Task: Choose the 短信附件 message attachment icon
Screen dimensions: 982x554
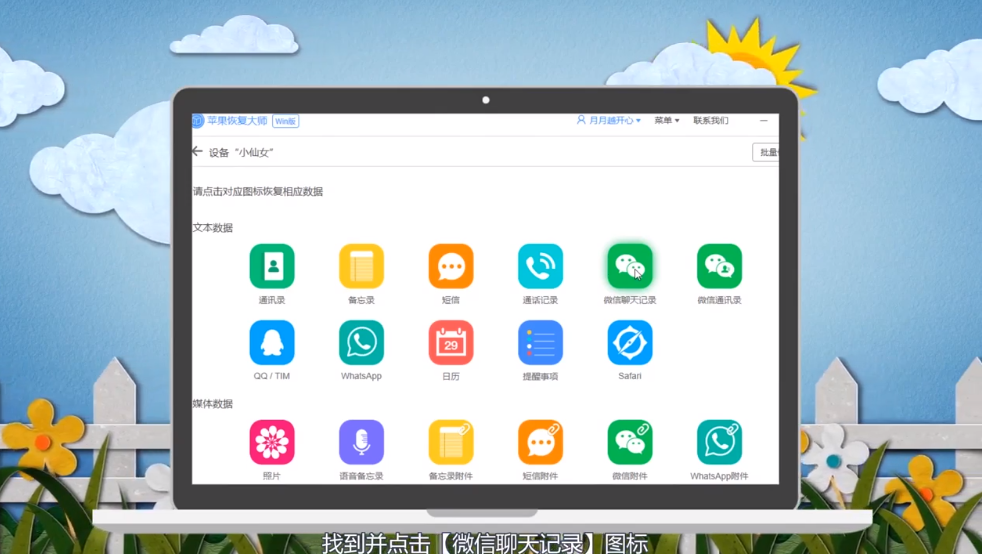Action: 540,442
